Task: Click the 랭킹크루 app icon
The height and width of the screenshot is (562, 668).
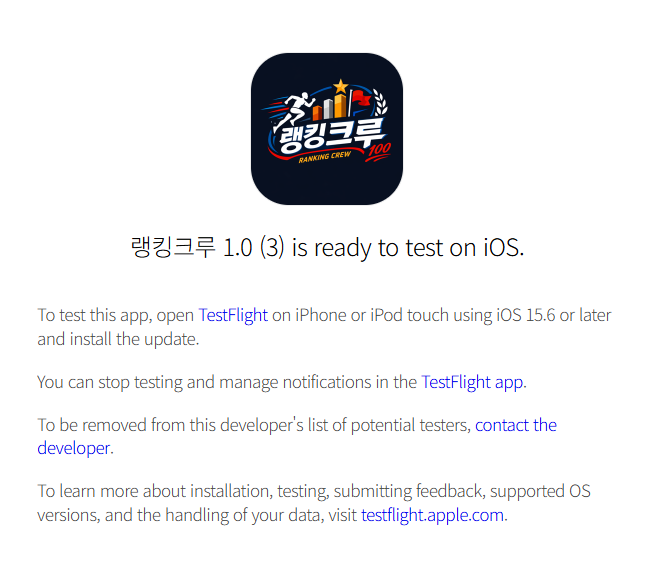Action: coord(327,129)
